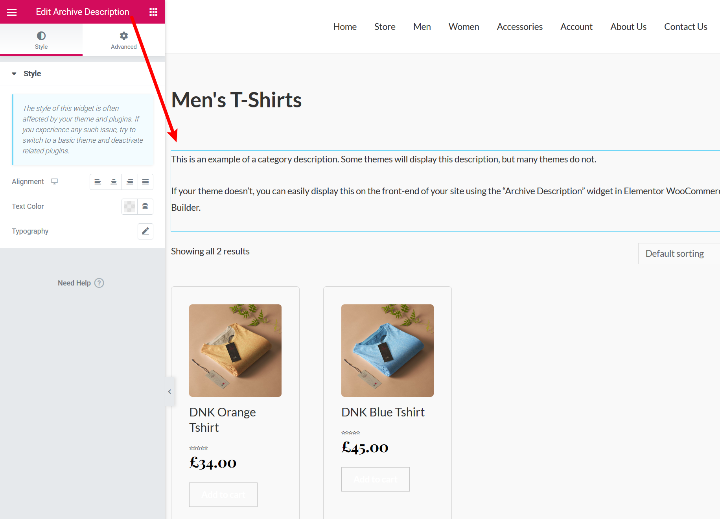This screenshot has height=519, width=720.
Task: Open the DNK Blue Tshirt product link
Action: tap(383, 412)
